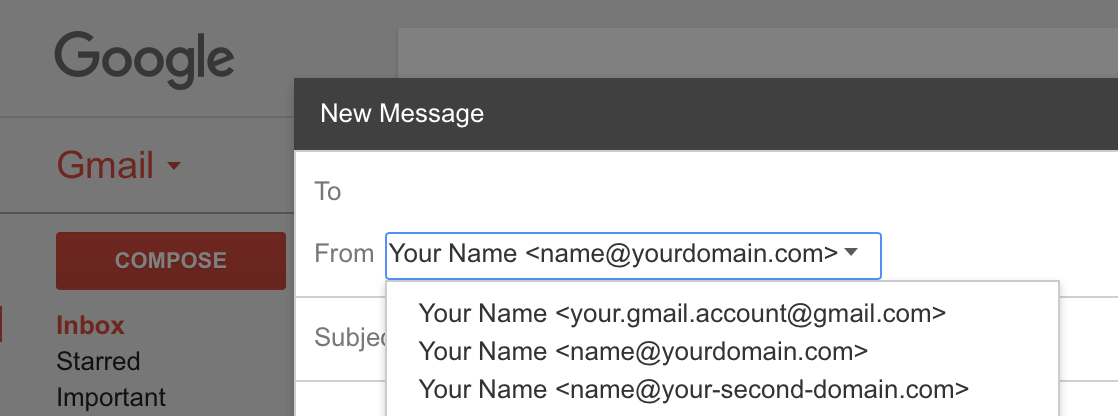Click the mail search box at top
Viewport: 1118px width, 416px height.
pos(757,54)
